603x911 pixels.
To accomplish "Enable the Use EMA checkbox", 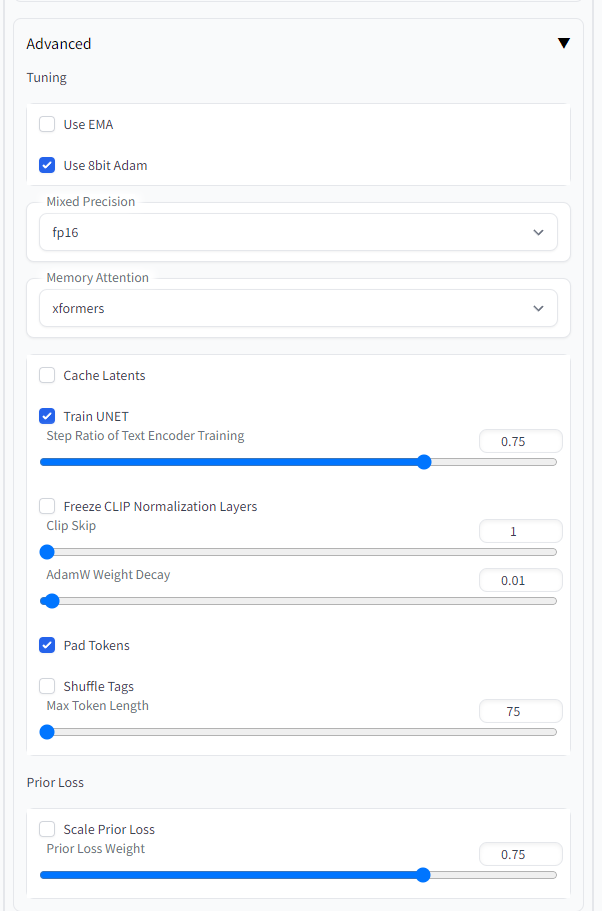I will [47, 124].
